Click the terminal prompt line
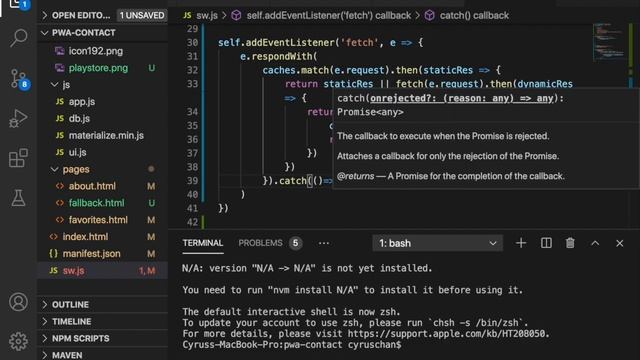 (x=292, y=344)
